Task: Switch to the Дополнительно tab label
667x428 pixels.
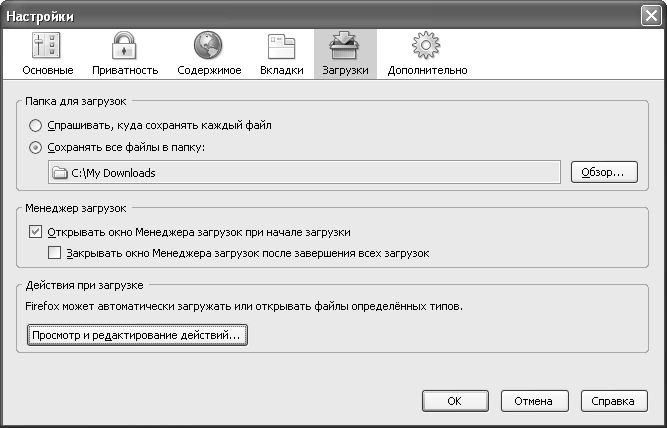Action: (427, 71)
